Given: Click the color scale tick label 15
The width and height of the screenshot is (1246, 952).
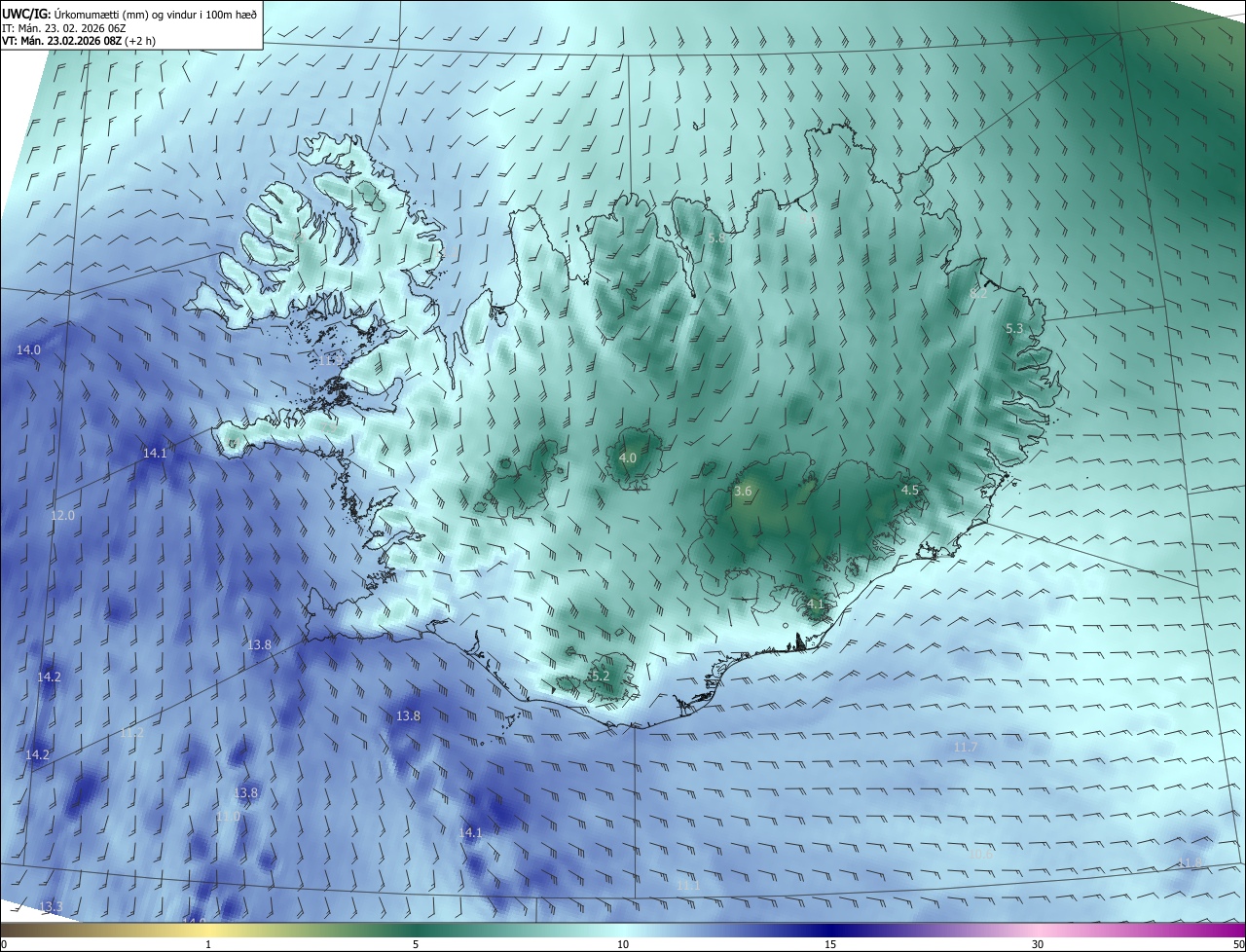Looking at the screenshot, I should 830,944.
